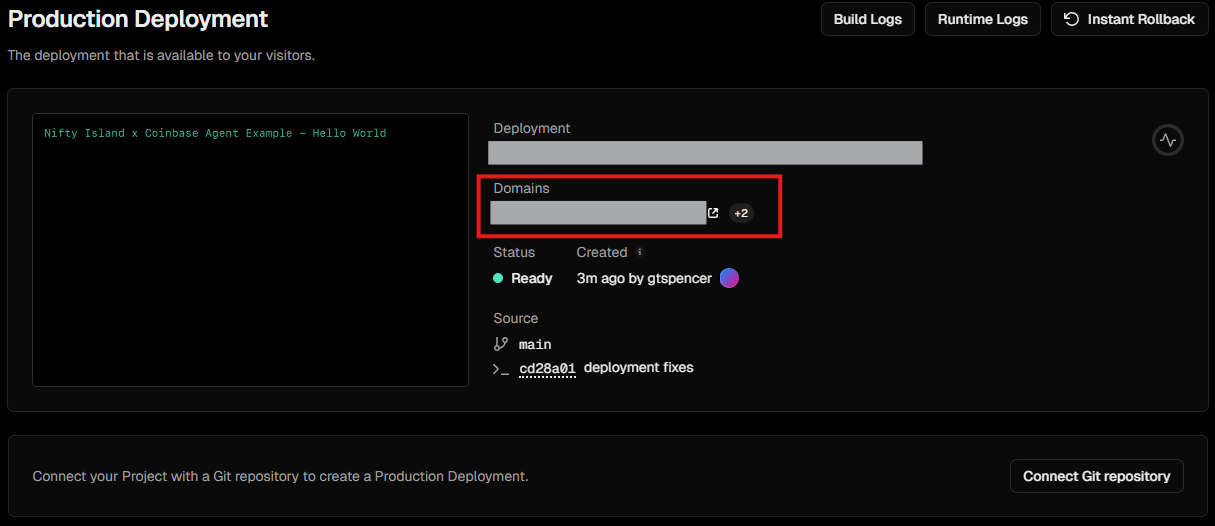Click the green Ready status dot
This screenshot has width=1215, height=526.
[x=498, y=279]
